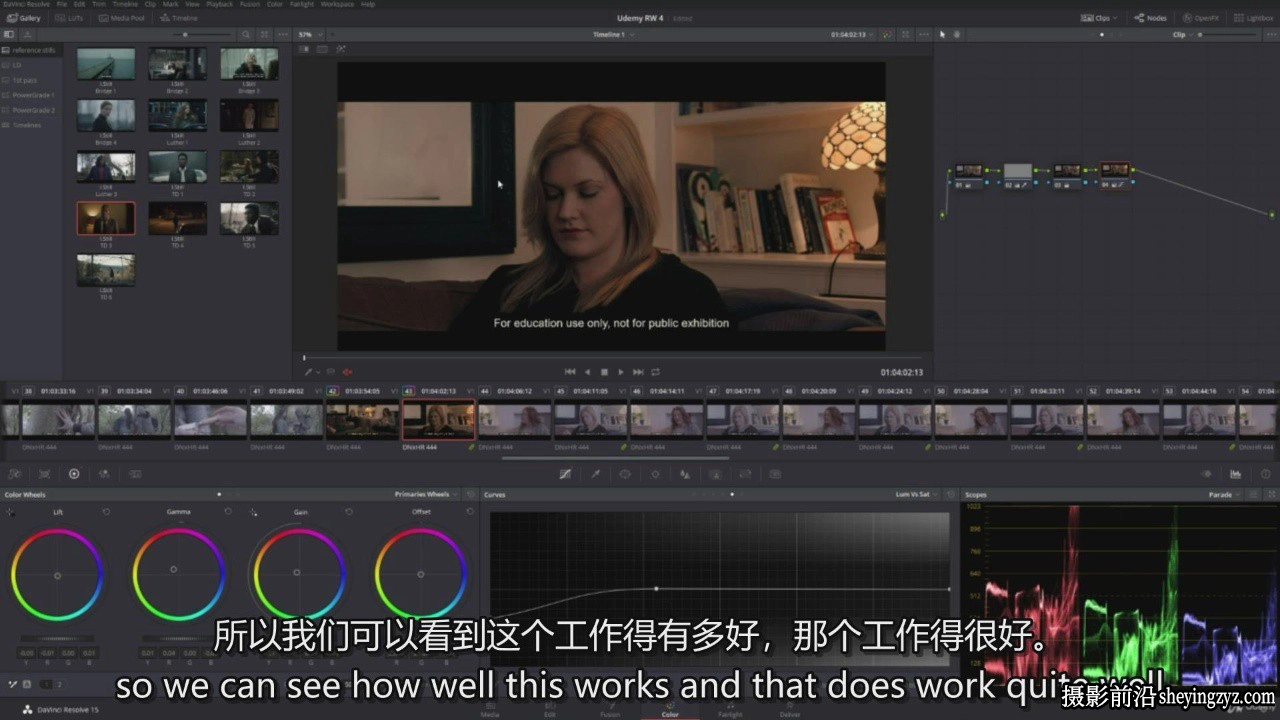Open the Scopes palette icon

(x=1236, y=474)
